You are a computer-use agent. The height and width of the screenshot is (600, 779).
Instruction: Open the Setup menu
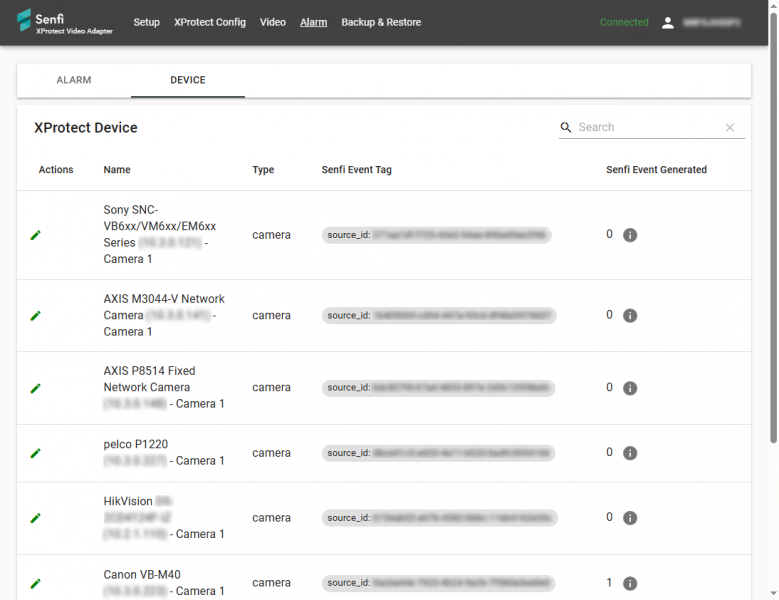click(x=146, y=22)
